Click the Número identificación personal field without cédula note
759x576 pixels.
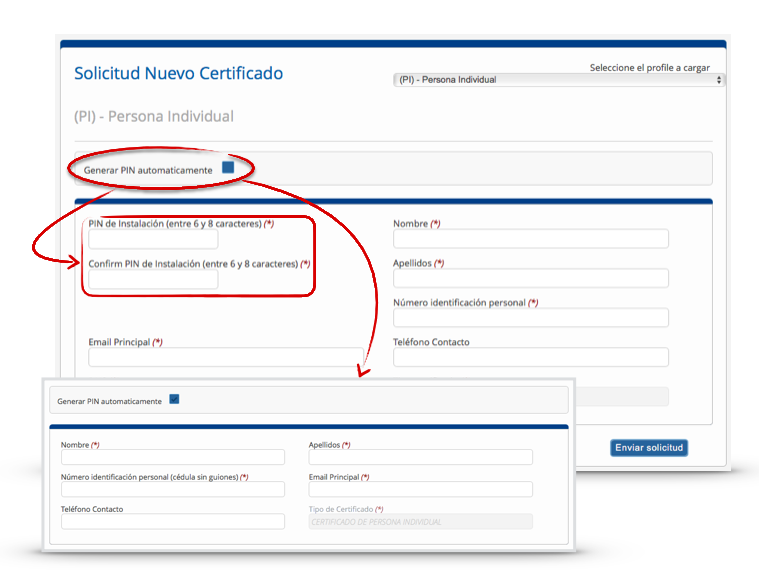click(530, 318)
